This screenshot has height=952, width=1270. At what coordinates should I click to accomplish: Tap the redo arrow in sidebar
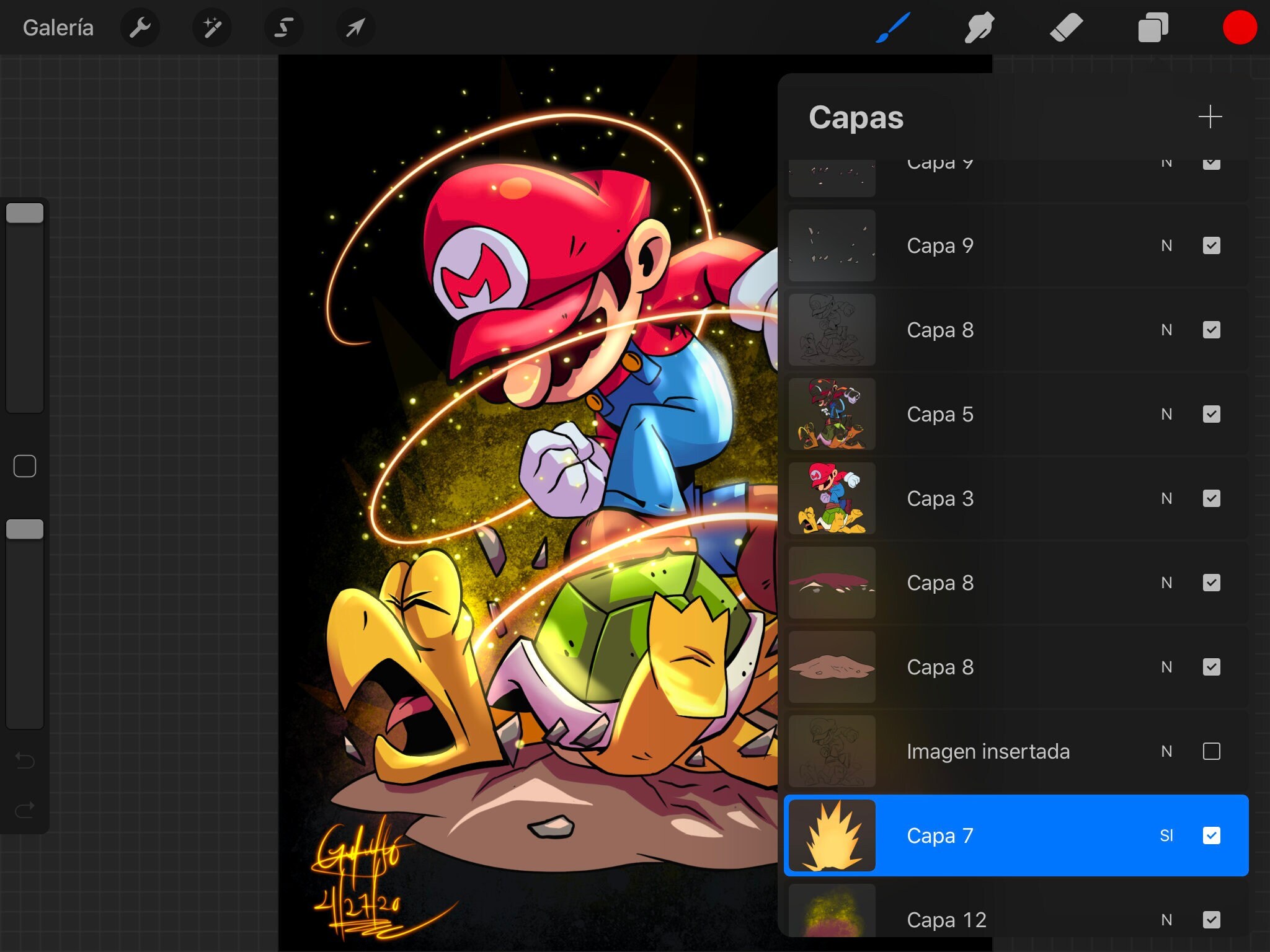(25, 809)
